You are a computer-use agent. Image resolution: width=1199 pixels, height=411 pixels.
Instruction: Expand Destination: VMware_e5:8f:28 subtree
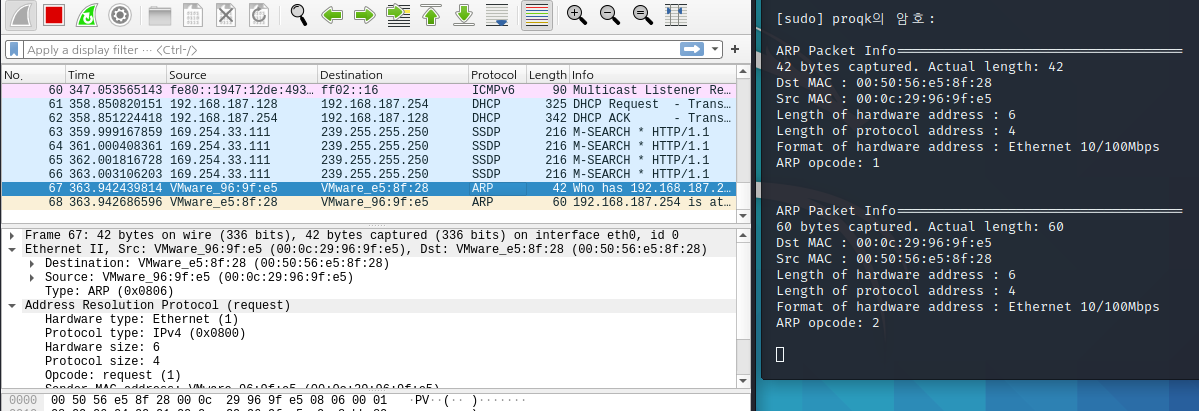(32, 263)
